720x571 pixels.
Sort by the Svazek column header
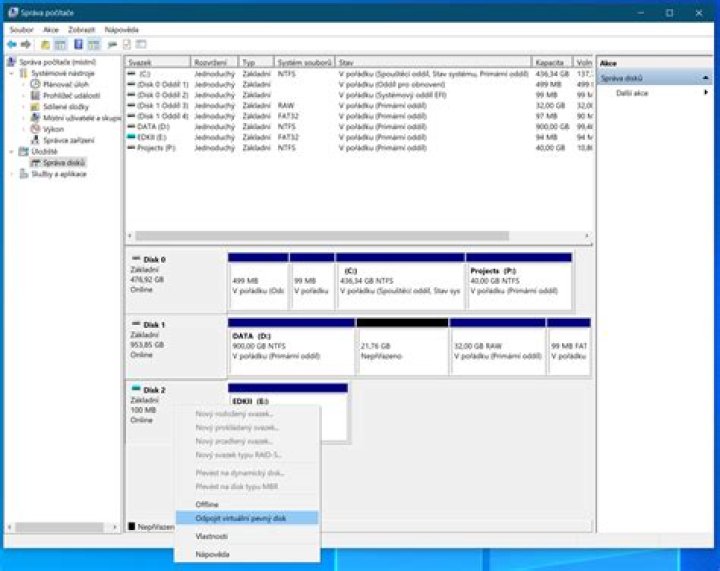click(158, 62)
